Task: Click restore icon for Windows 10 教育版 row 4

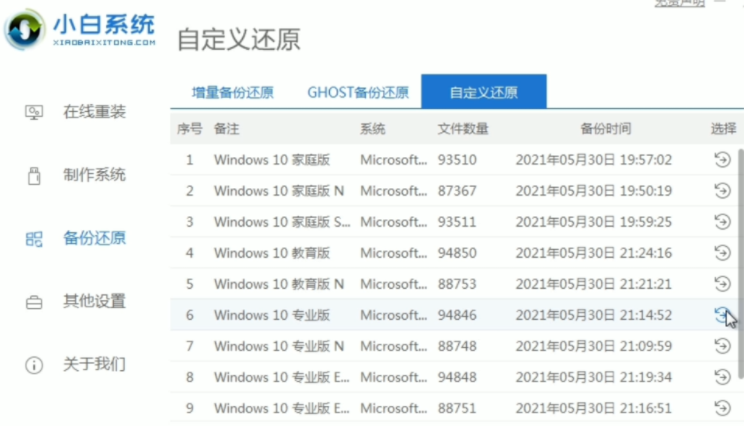Action: tap(722, 253)
